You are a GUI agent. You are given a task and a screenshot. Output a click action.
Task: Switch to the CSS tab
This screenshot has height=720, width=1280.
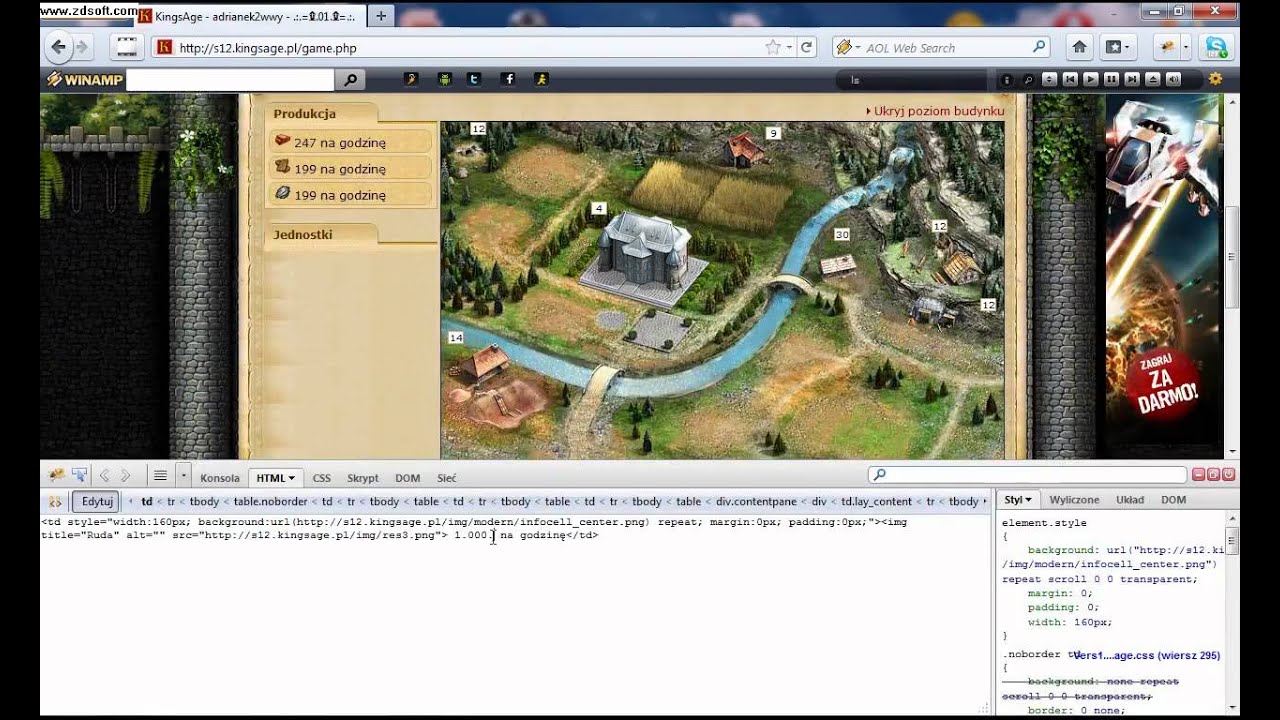point(321,478)
